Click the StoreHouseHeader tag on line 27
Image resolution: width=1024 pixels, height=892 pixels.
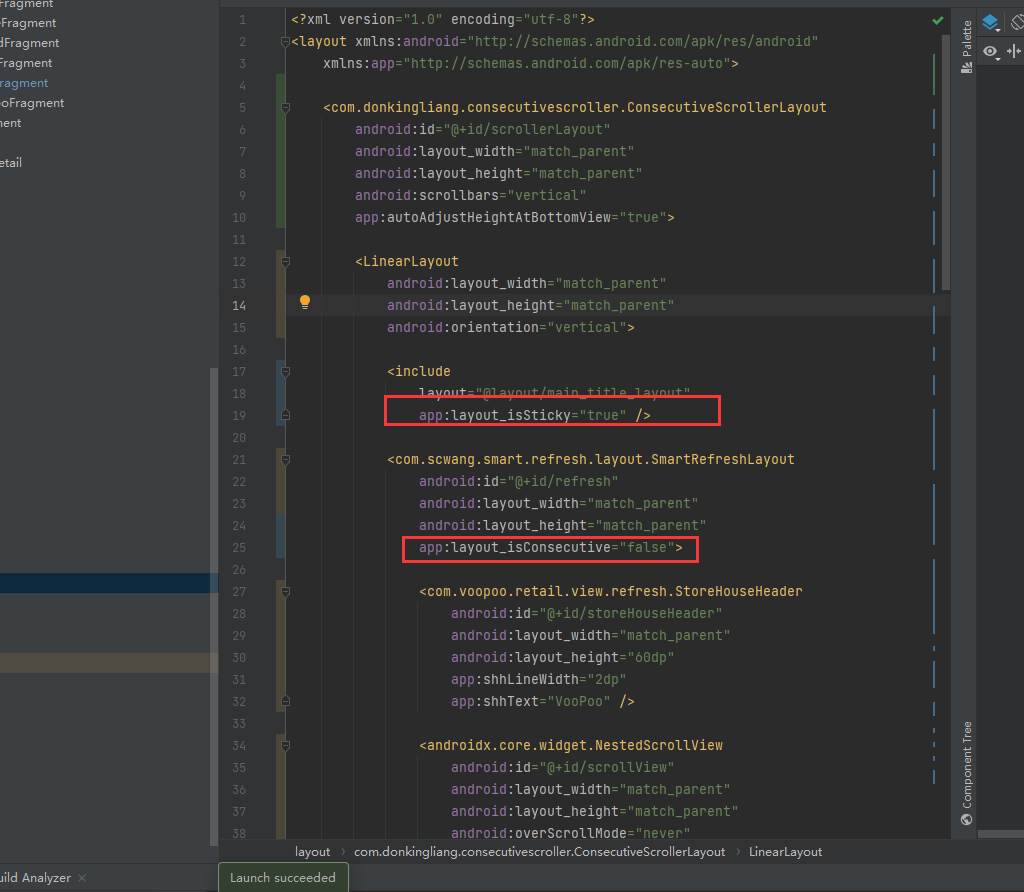click(611, 592)
